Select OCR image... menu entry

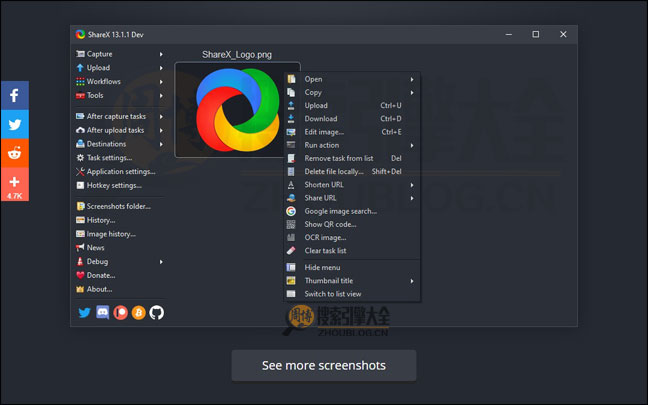pos(352,238)
